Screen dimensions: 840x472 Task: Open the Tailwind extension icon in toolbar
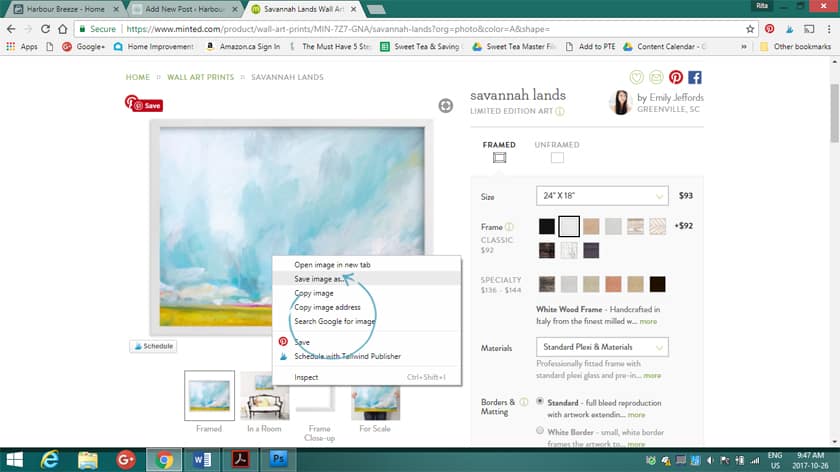pos(789,29)
